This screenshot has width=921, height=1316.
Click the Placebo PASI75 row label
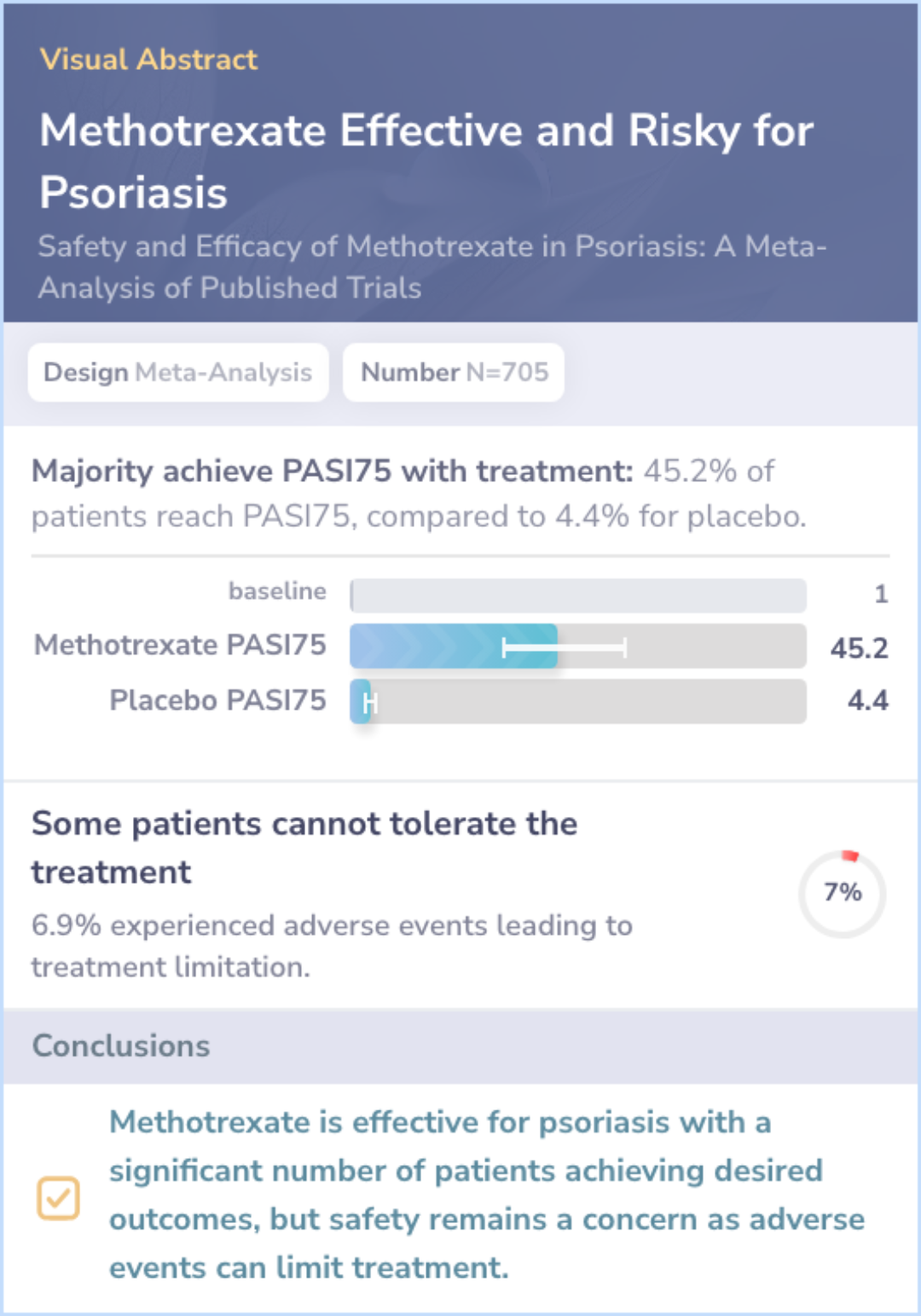pos(217,700)
